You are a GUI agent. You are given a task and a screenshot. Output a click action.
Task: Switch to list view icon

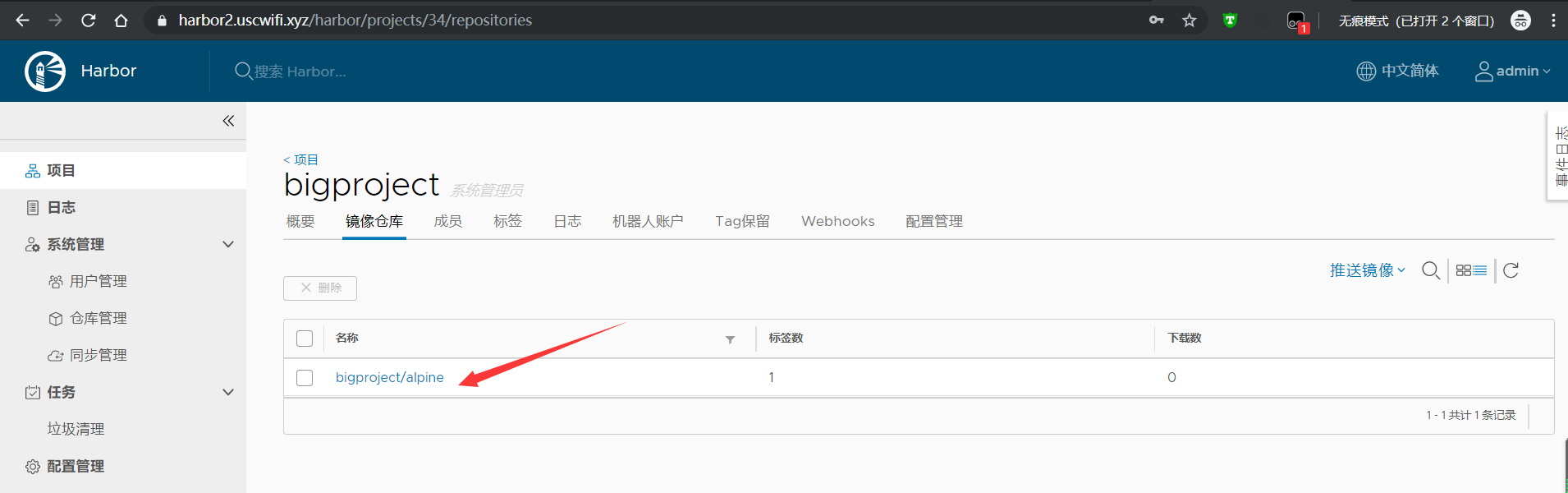pyautogui.click(x=1480, y=270)
